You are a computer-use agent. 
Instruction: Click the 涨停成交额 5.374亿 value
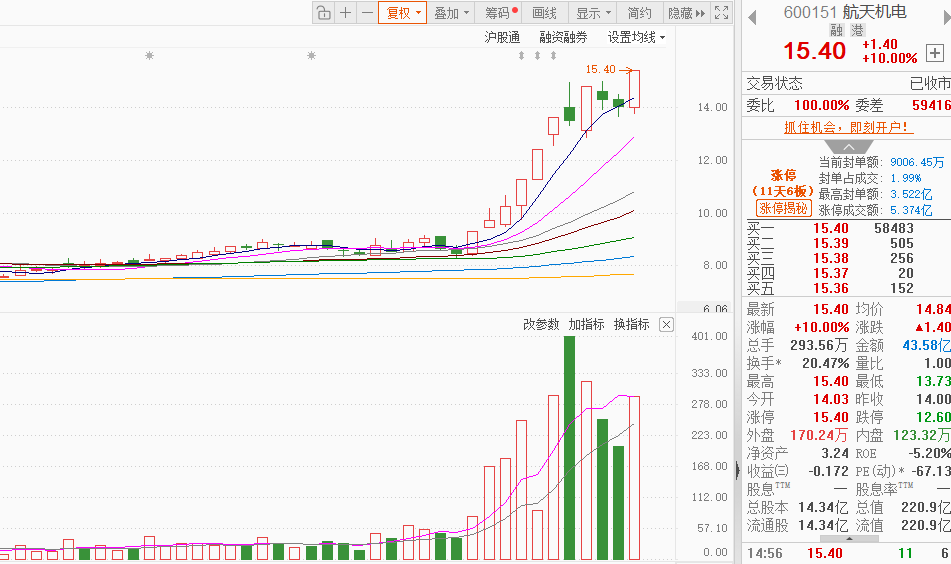(x=911, y=210)
